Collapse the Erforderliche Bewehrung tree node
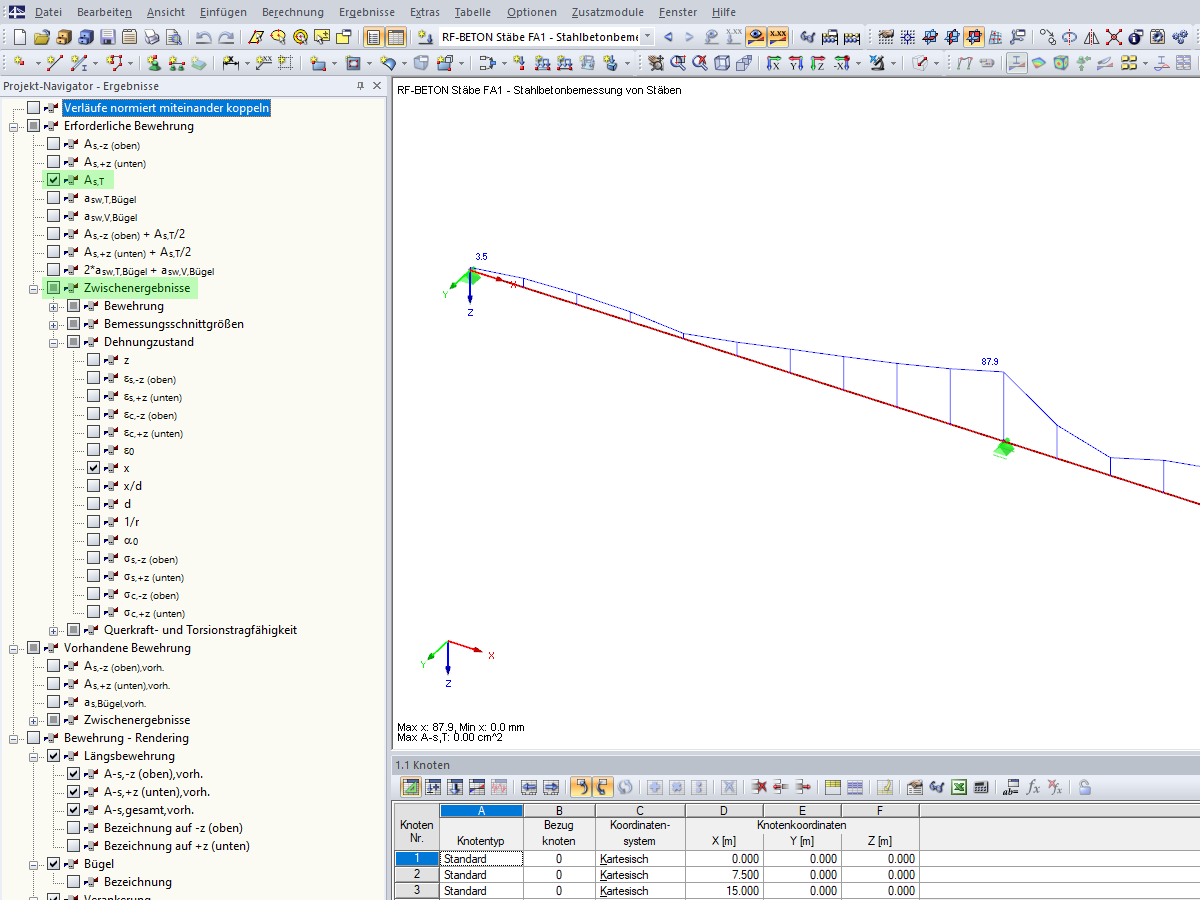 pos(14,126)
